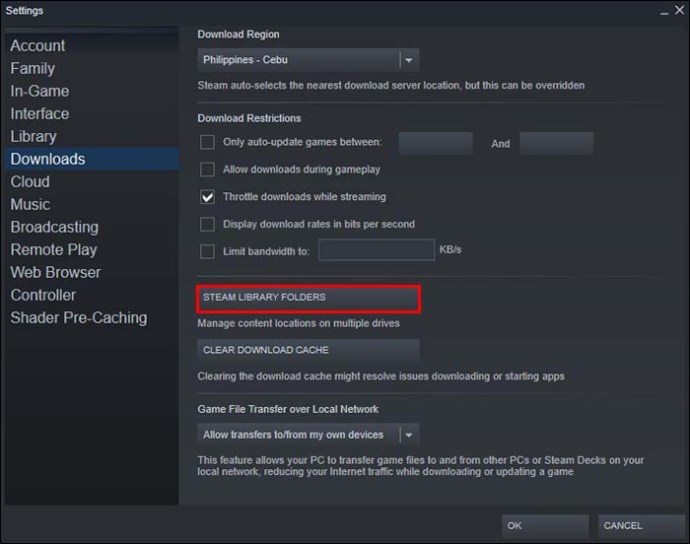Select the Downloads category
Viewport: 690px width, 544px height.
92,159
